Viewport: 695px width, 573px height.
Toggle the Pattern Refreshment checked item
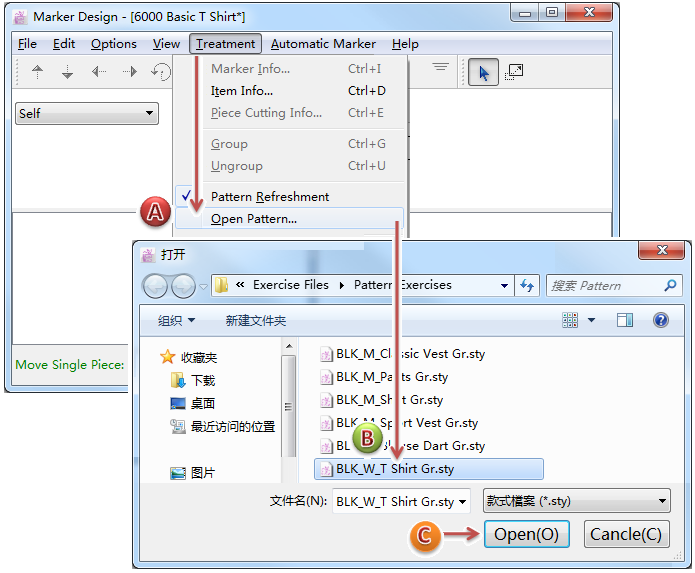pyautogui.click(x=269, y=196)
